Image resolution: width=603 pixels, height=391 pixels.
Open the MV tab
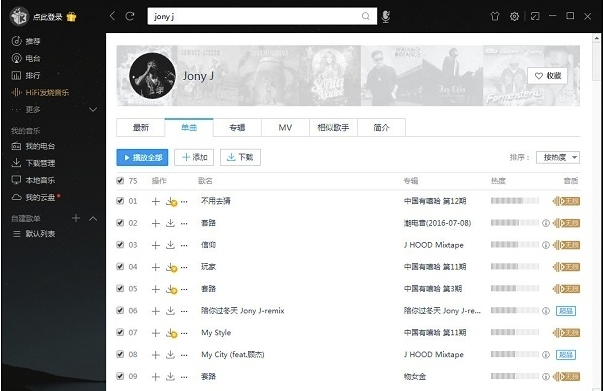pyautogui.click(x=285, y=128)
